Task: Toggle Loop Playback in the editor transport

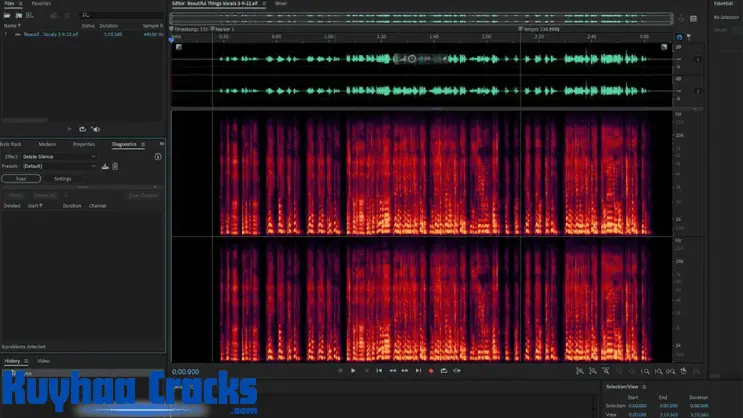Action: tap(444, 371)
